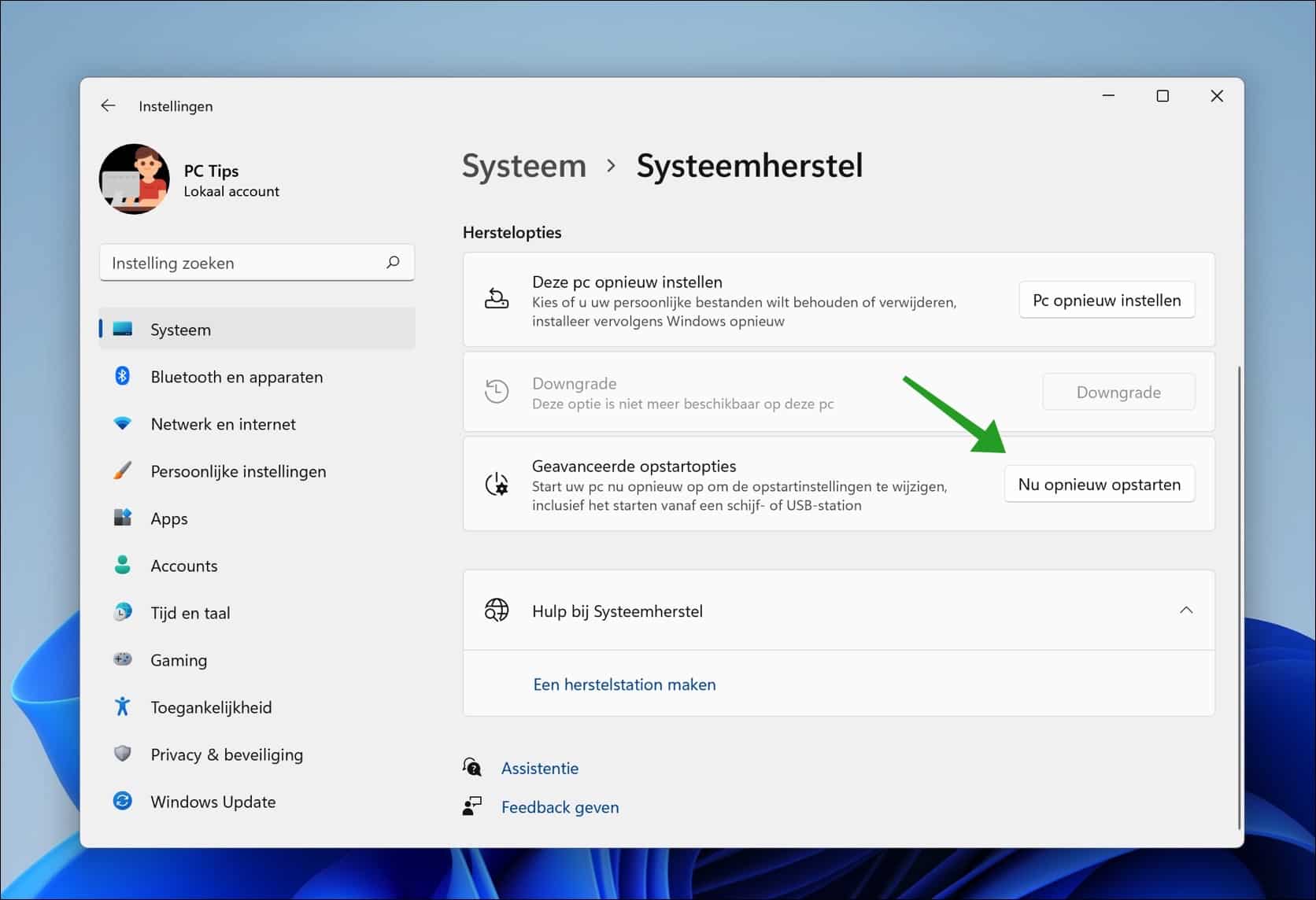The image size is (1316, 900).
Task: Click the back arrow next to Instellingen
Action: 108,105
